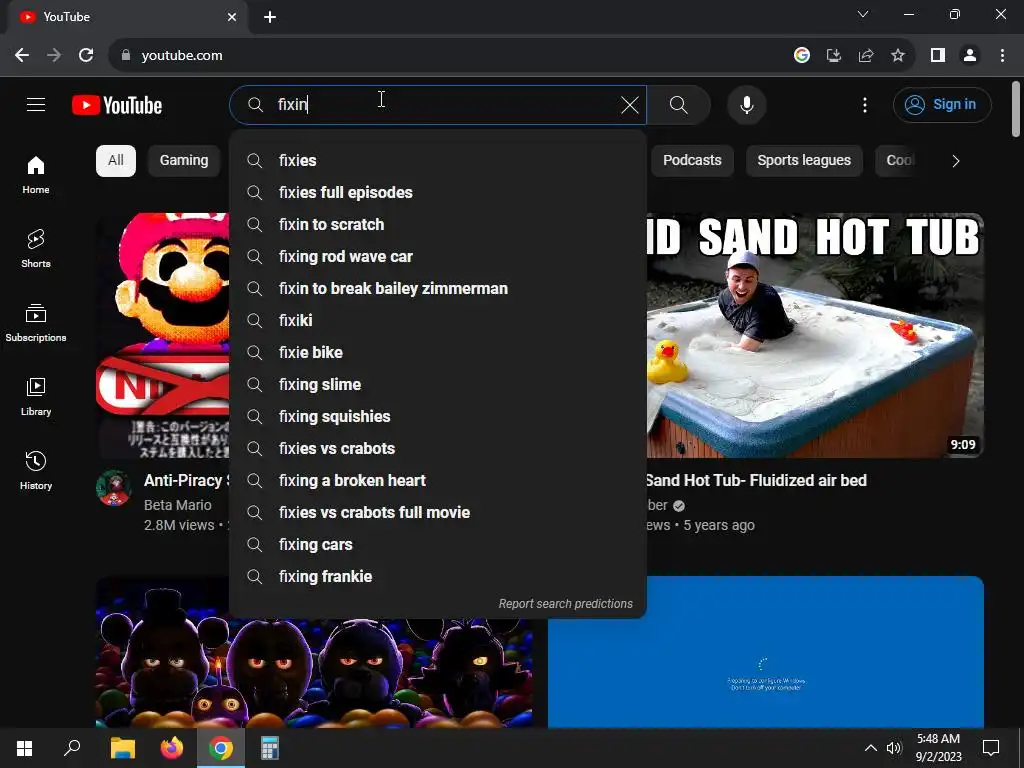Select the Sports leagues filter chip
This screenshot has height=768, width=1024.
(x=804, y=161)
